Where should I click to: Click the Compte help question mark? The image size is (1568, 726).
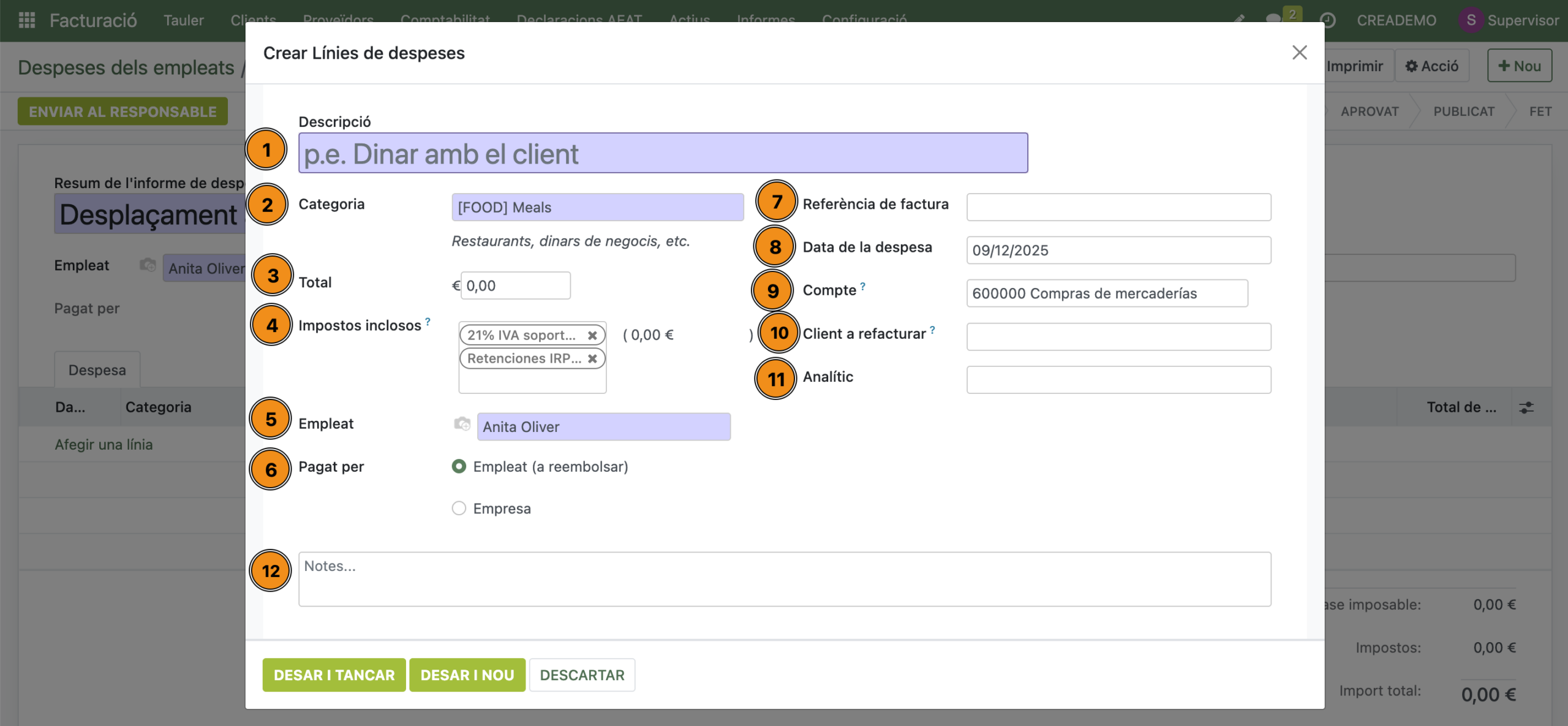[x=862, y=286]
